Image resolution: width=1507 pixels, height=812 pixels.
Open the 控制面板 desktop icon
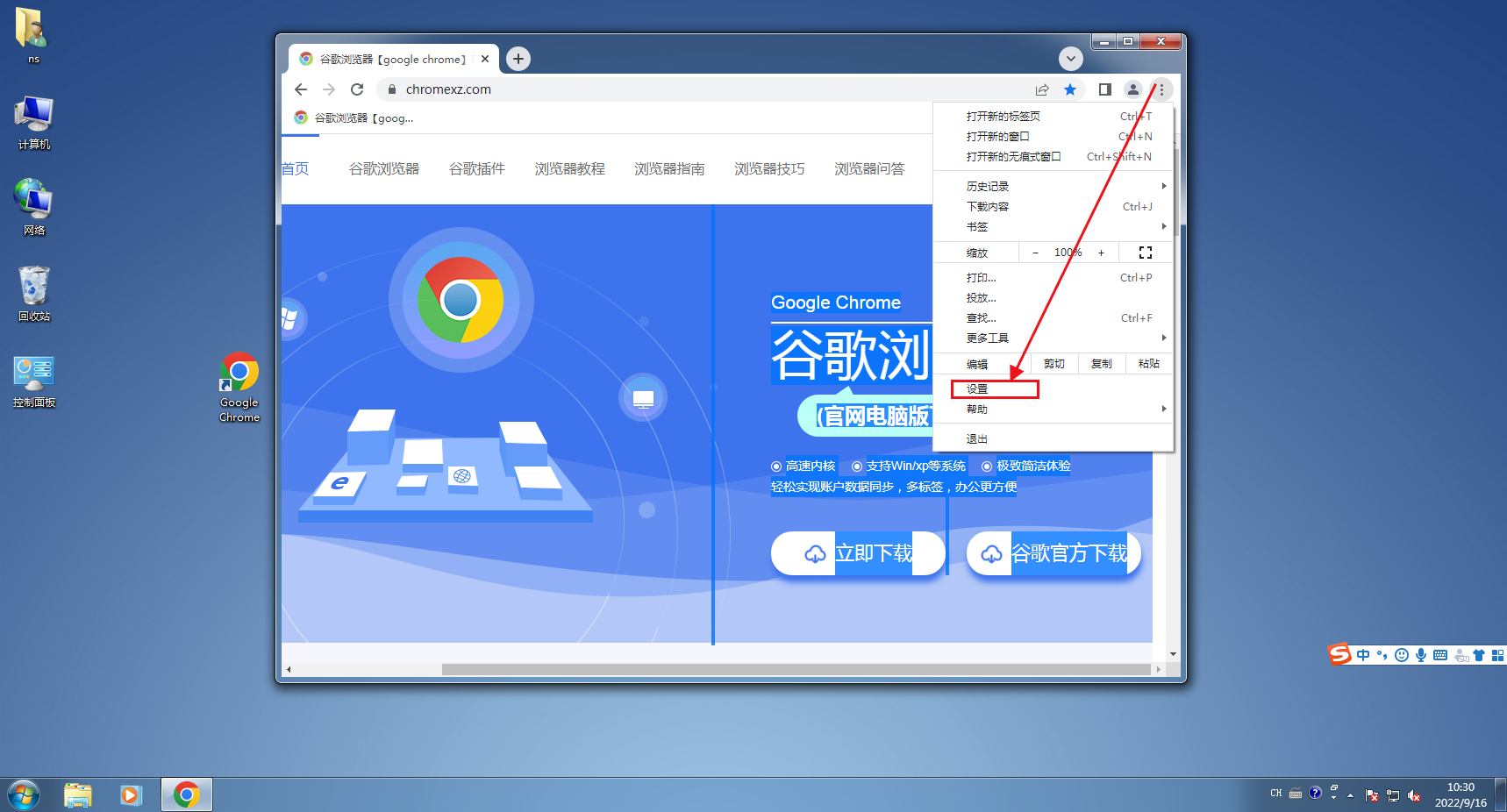(34, 381)
